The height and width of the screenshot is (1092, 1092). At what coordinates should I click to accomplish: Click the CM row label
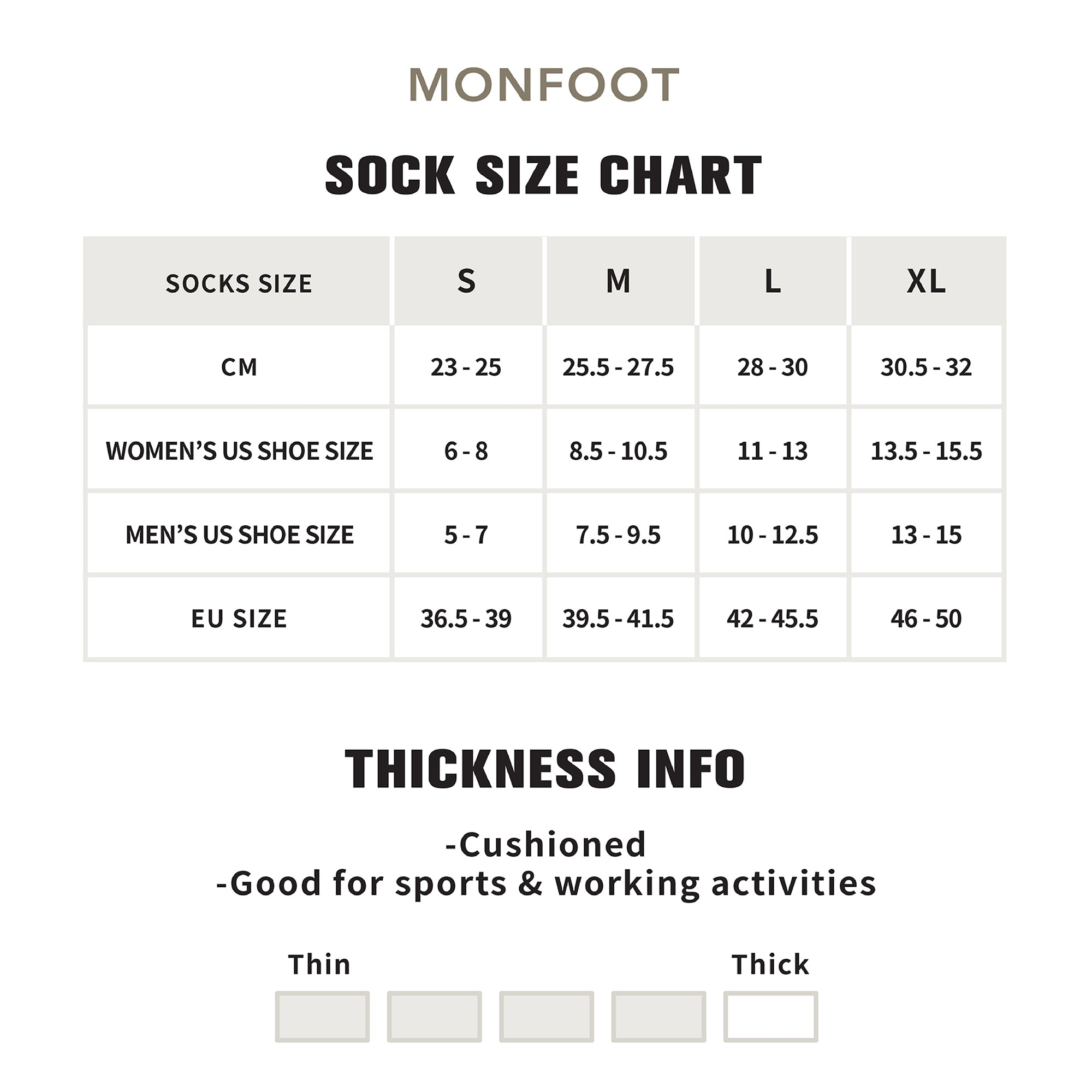click(x=239, y=367)
